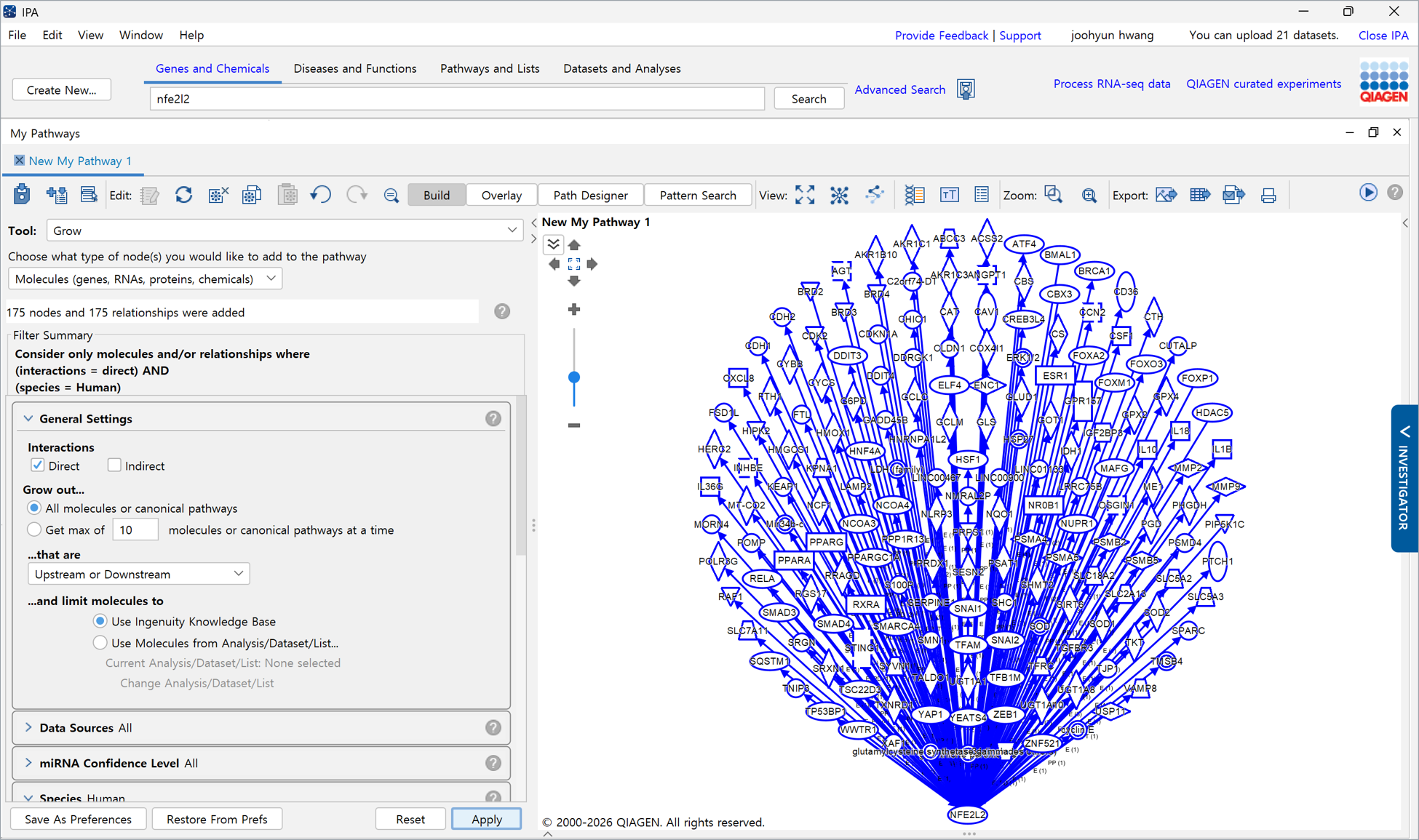Click the refresh icon in Edit tools
Image resolution: width=1419 pixels, height=840 pixels.
click(183, 195)
